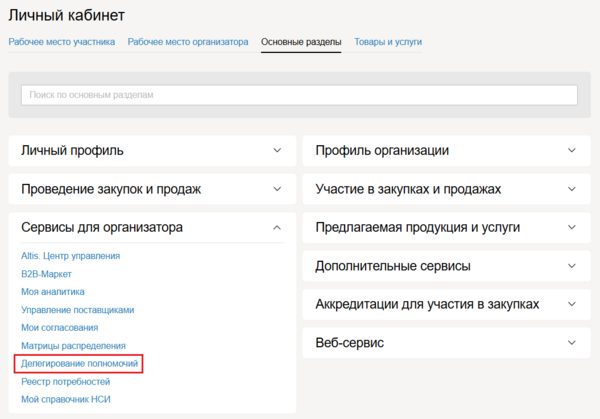Image resolution: width=600 pixels, height=419 pixels.
Task: Open Мой справочник НСИ link
Action: 67,400
